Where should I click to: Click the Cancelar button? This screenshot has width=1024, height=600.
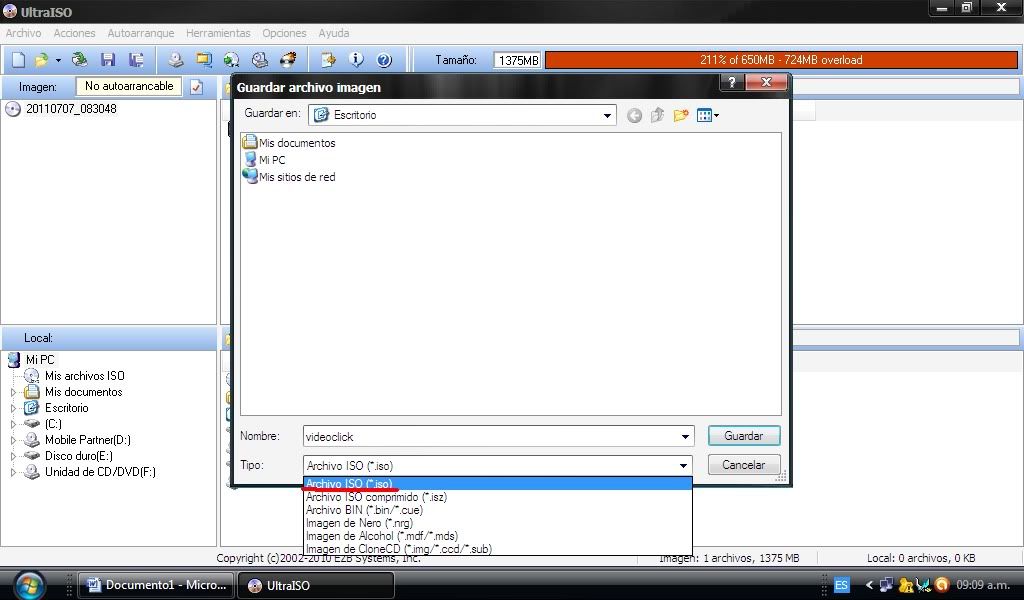(744, 465)
